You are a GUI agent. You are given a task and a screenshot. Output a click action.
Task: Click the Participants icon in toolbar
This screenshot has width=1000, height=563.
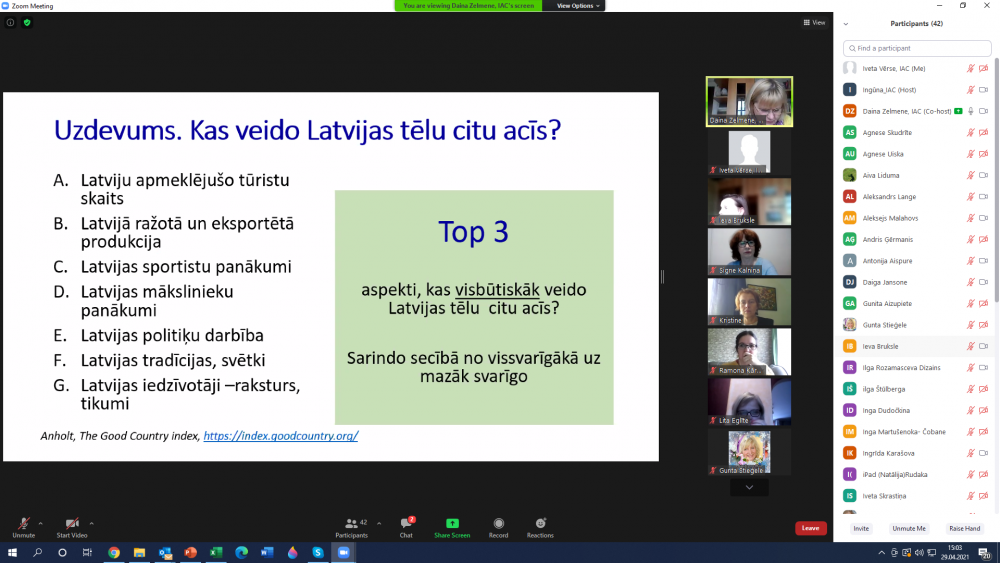pyautogui.click(x=351, y=524)
